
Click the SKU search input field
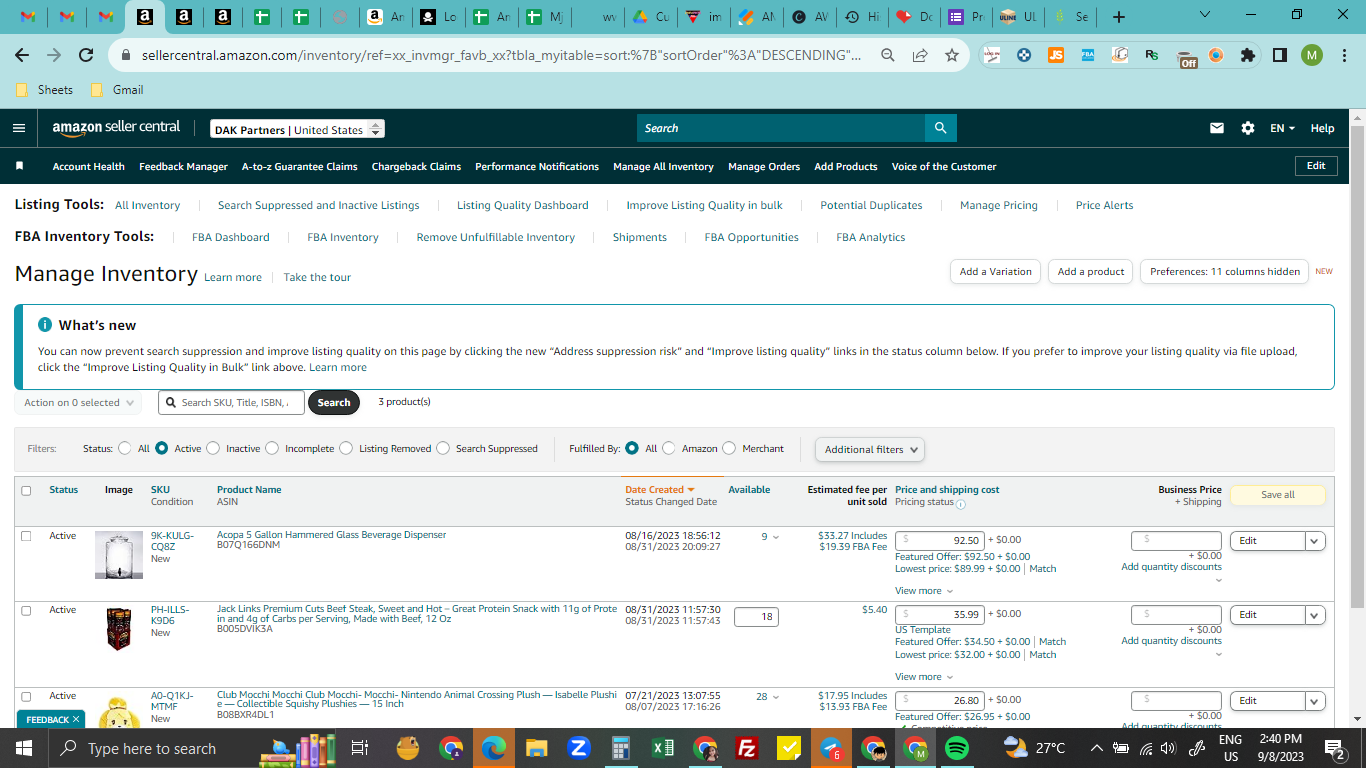[231, 403]
